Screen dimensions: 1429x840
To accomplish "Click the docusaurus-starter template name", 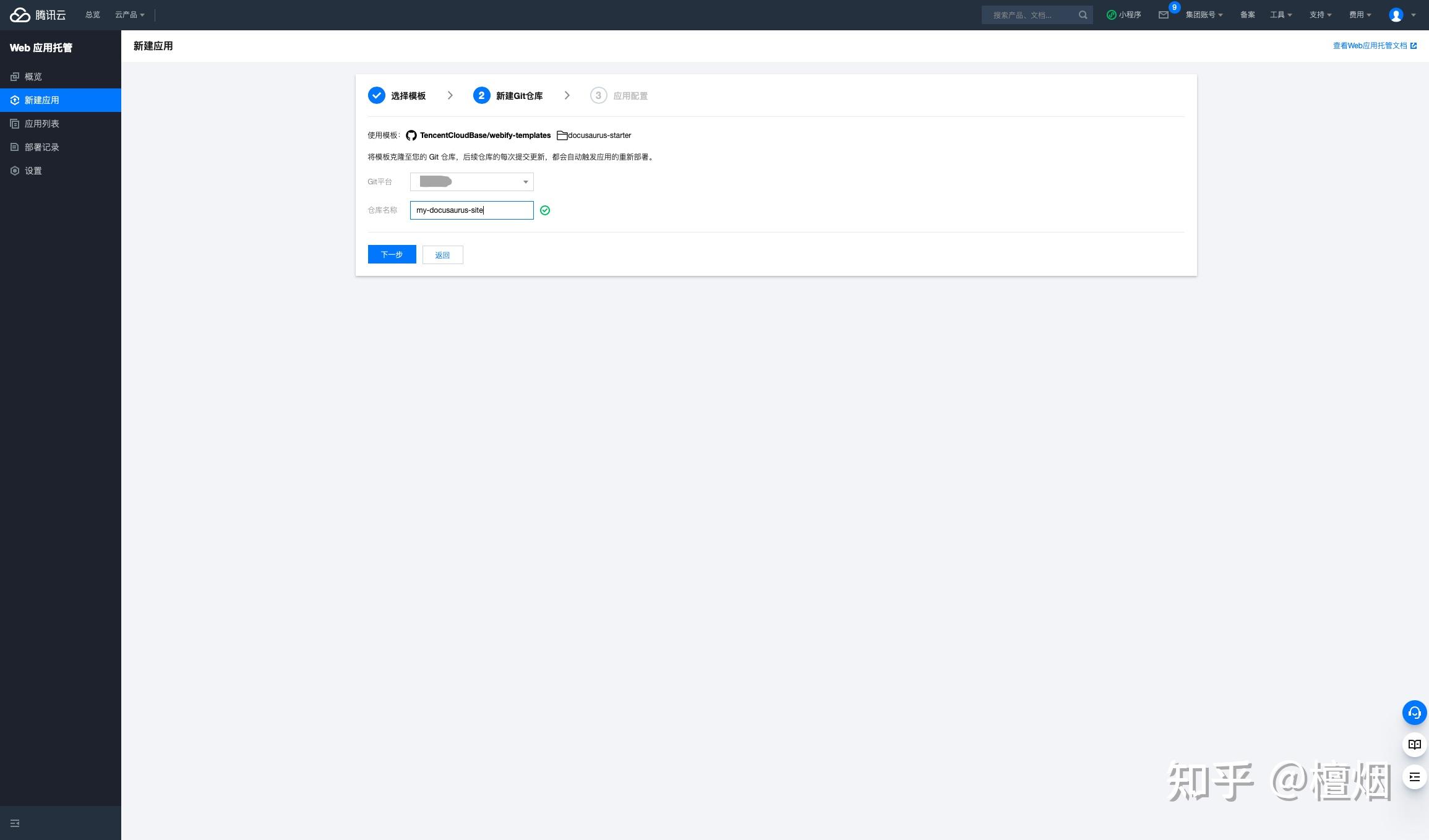I will (599, 135).
